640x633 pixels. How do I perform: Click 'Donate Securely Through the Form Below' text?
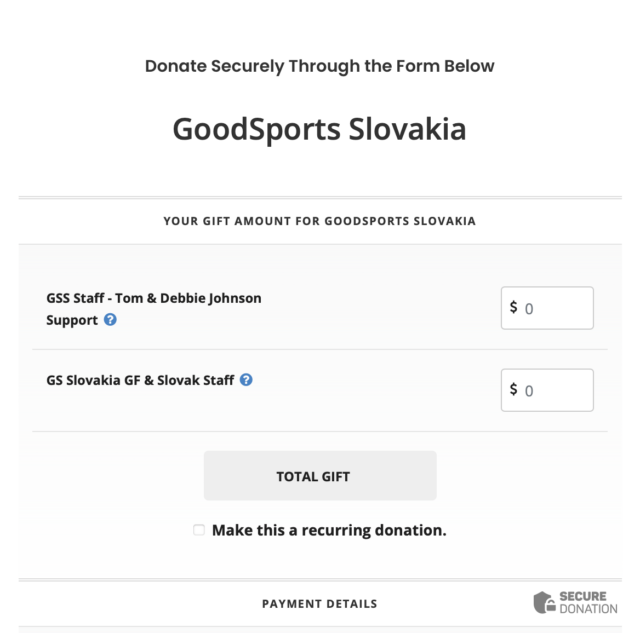[x=320, y=66]
